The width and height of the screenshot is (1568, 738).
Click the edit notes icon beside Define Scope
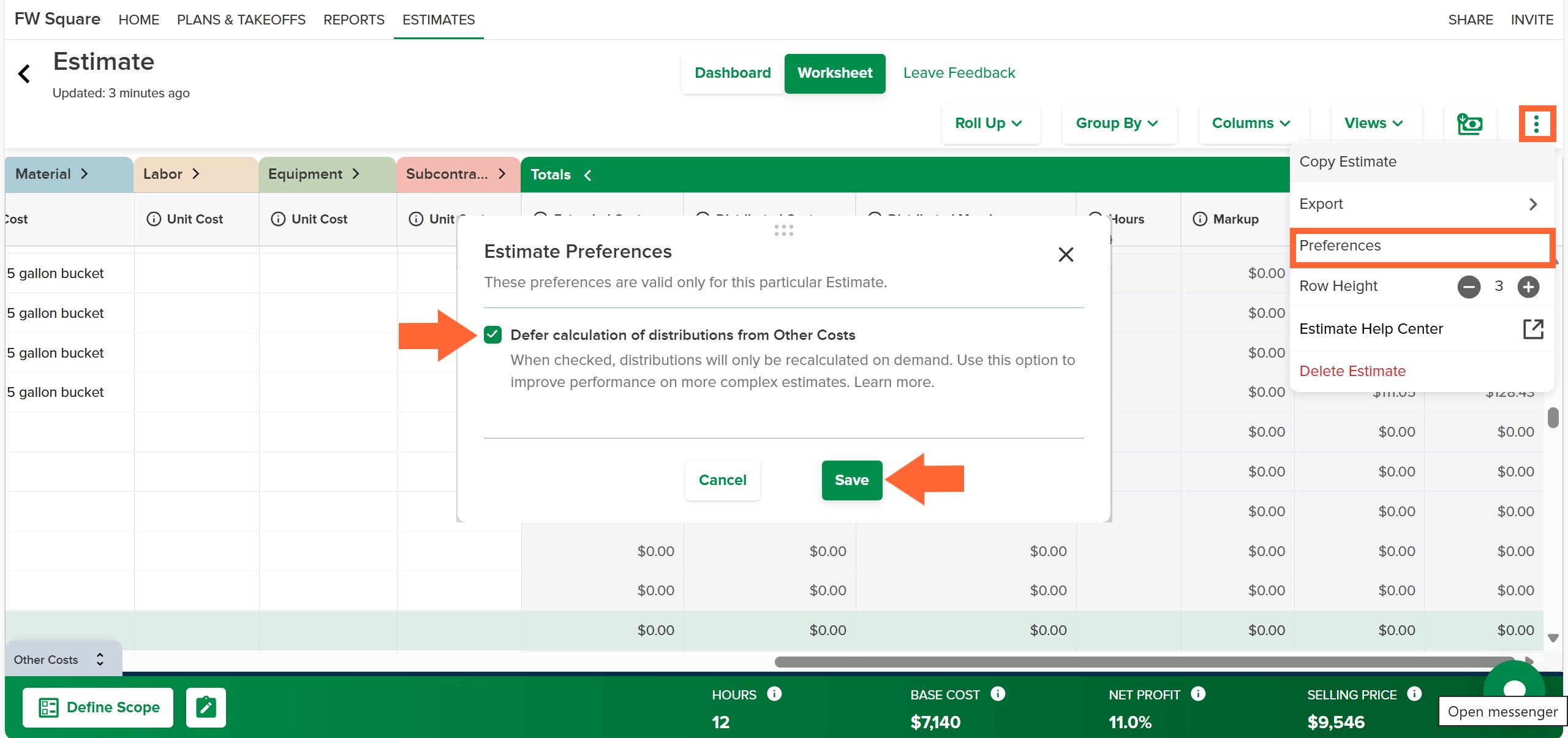click(206, 707)
